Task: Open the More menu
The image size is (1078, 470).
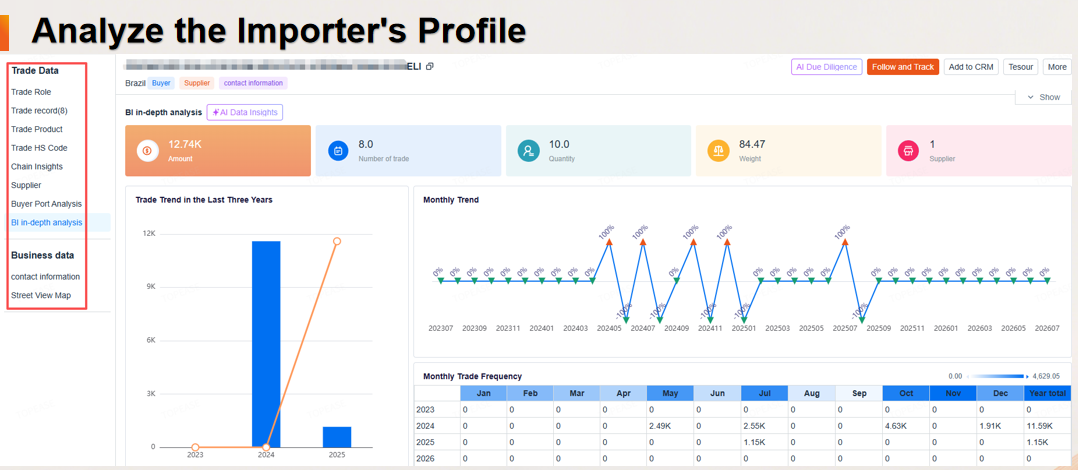Action: click(x=1057, y=67)
